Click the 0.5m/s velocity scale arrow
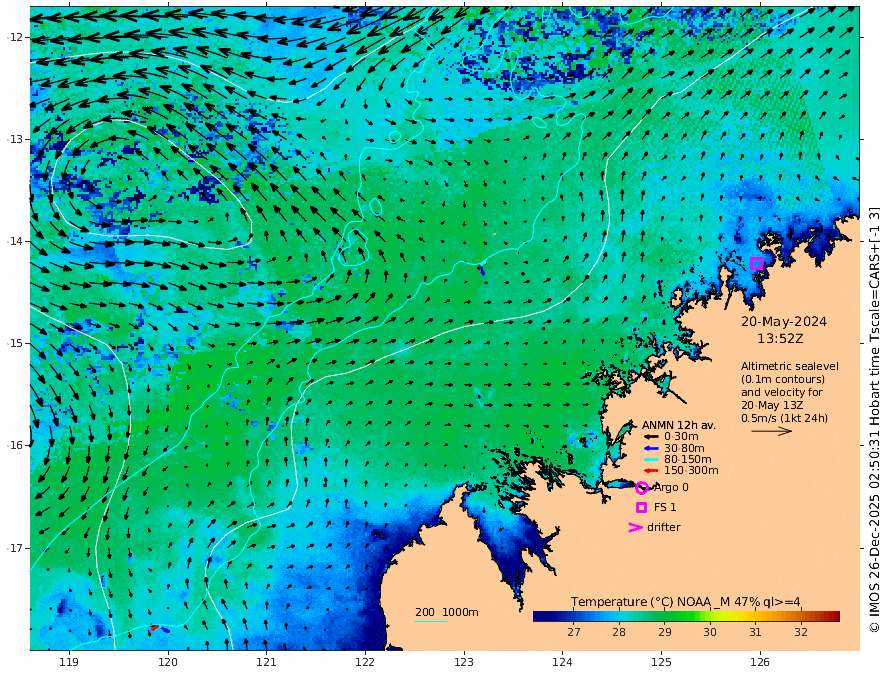Screen dimensions: 880x680 (772, 431)
